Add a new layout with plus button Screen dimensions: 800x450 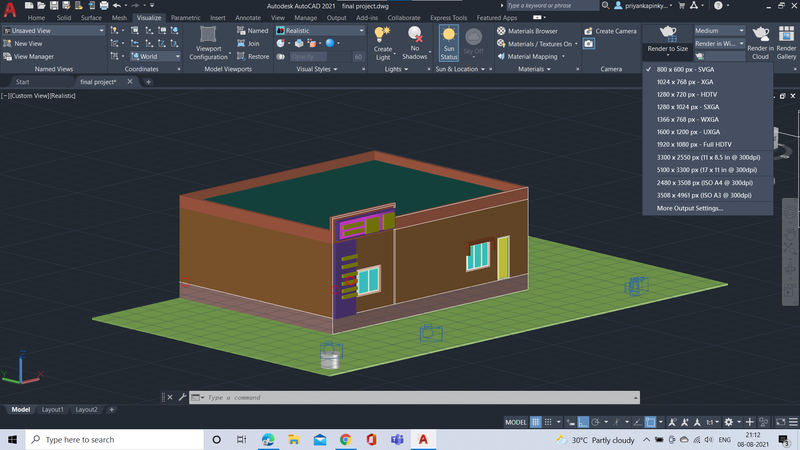coord(111,409)
